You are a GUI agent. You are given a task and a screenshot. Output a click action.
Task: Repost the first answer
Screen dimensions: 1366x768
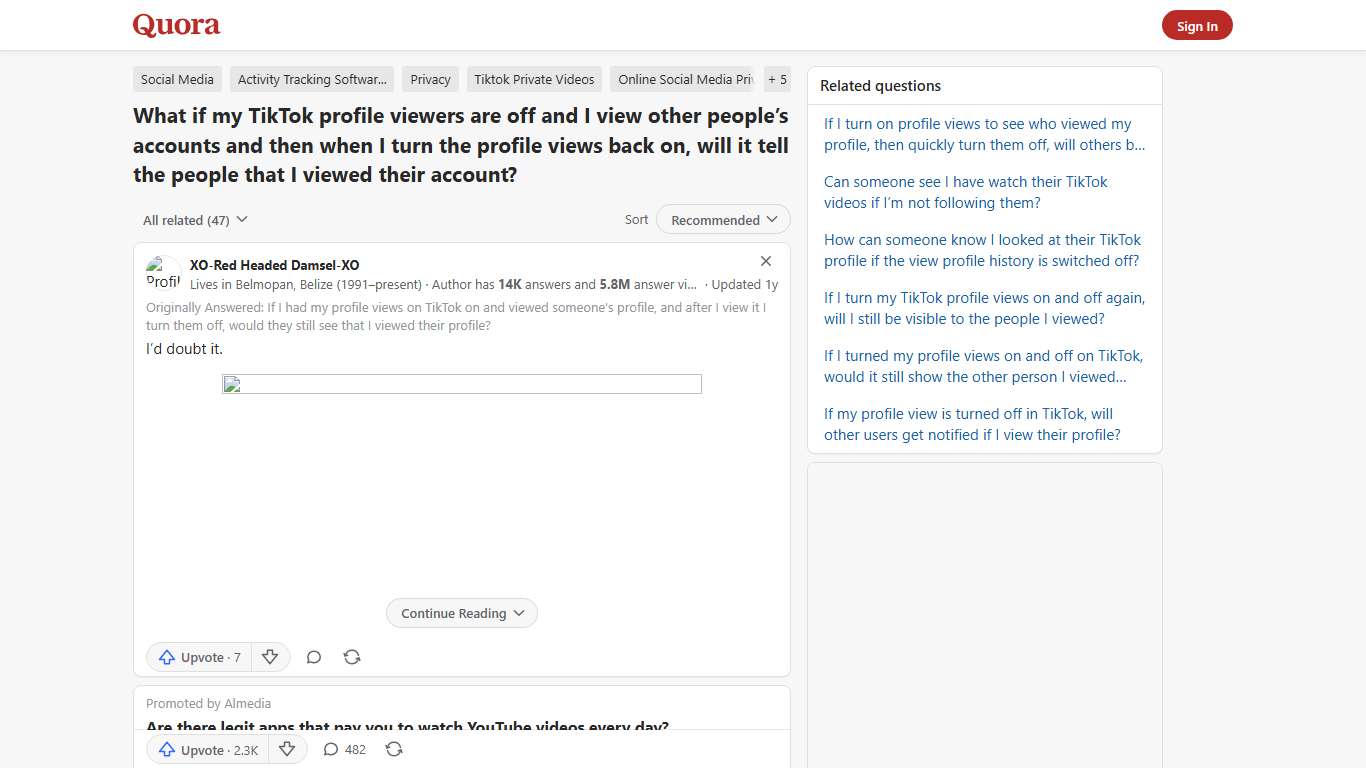(351, 657)
